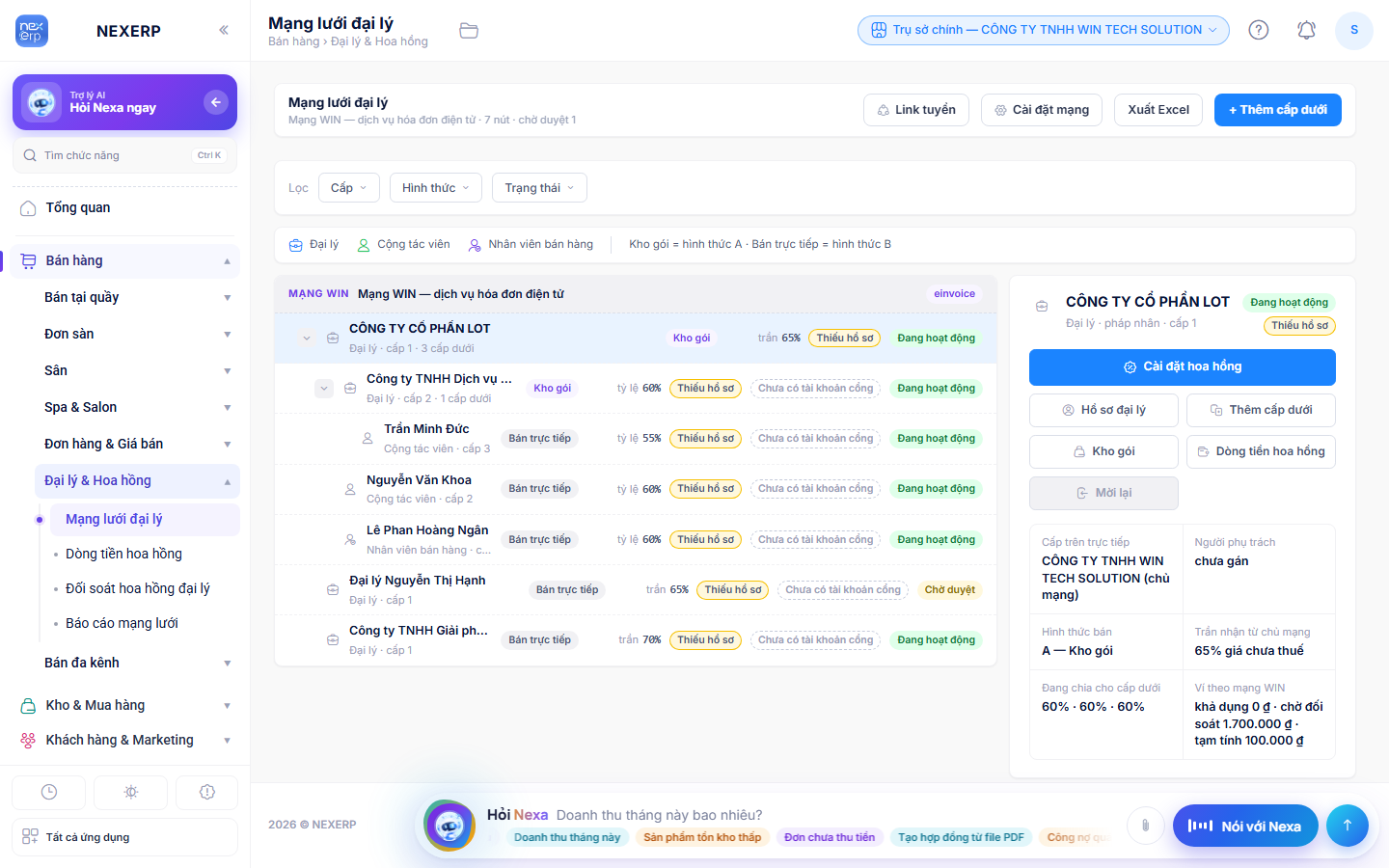The width and height of the screenshot is (1389, 868).
Task: Click the icon of Lê Phan Hoàng Ngân row
Action: tap(350, 539)
